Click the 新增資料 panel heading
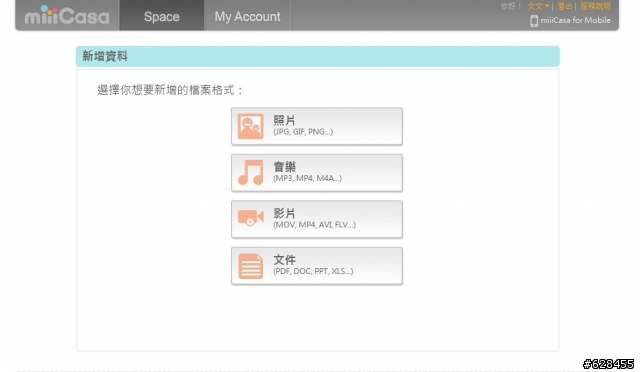The image size is (640, 372). (x=105, y=56)
